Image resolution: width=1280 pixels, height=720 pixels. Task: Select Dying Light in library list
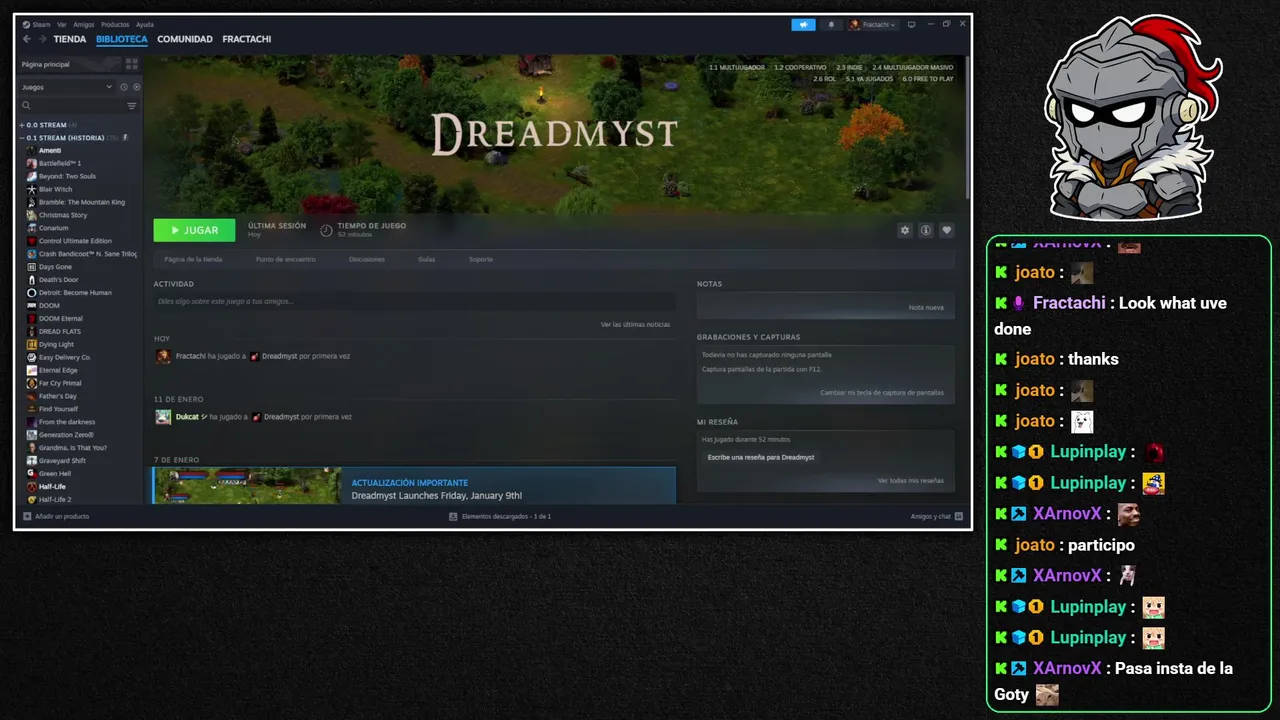pos(56,344)
